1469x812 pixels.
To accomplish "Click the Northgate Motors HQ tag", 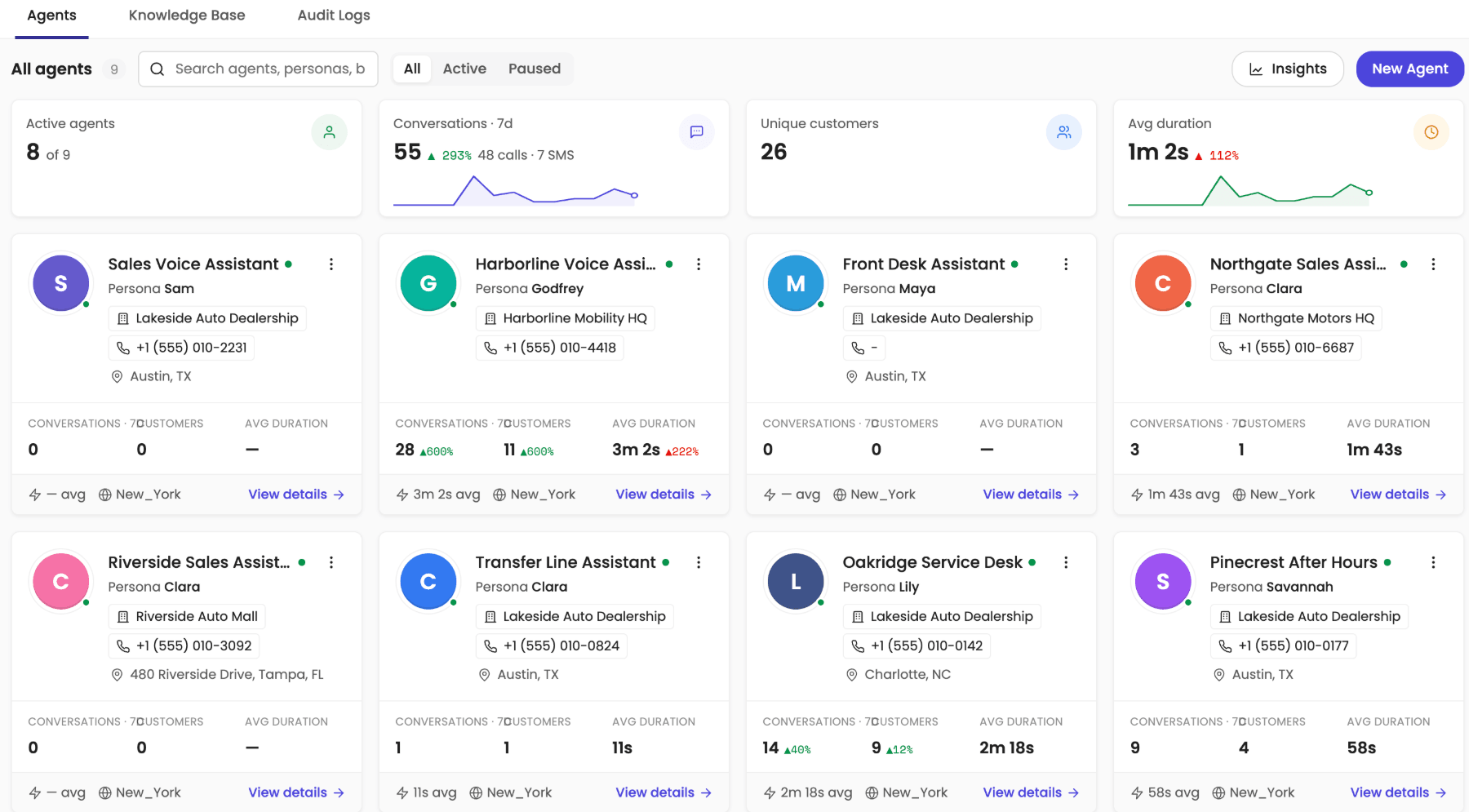I will click(x=1295, y=318).
